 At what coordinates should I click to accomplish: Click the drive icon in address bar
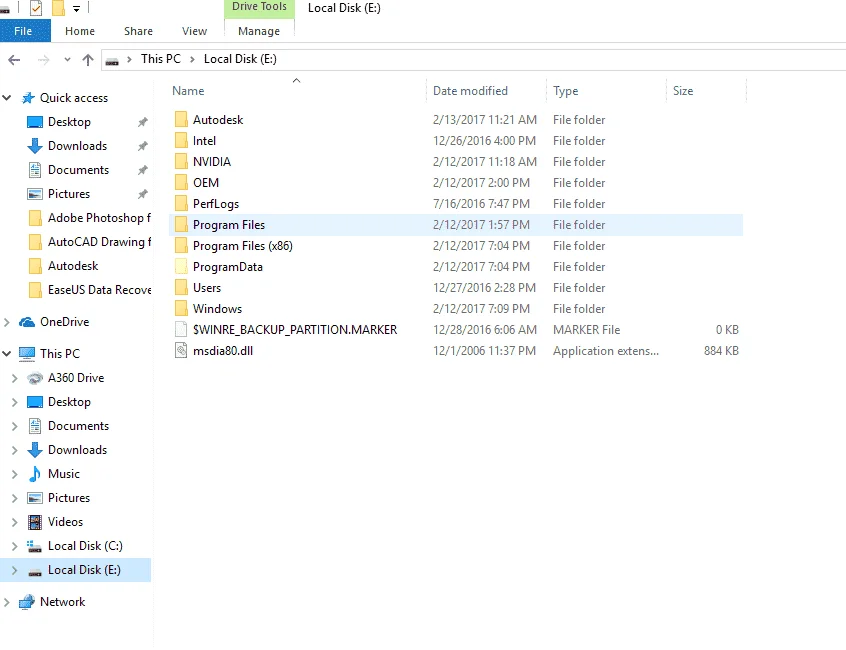click(112, 60)
